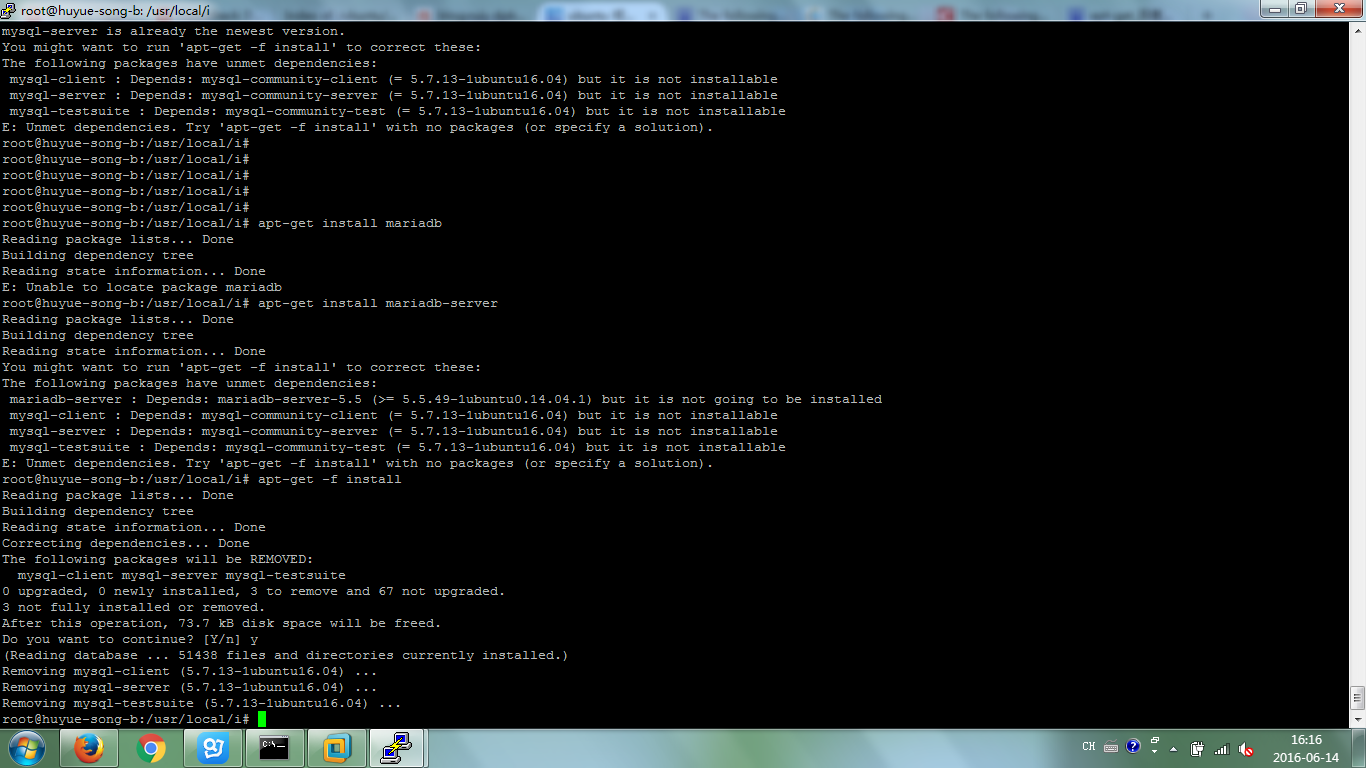Open the network signal tray icon
The width and height of the screenshot is (1366, 768).
pyautogui.click(x=1221, y=748)
